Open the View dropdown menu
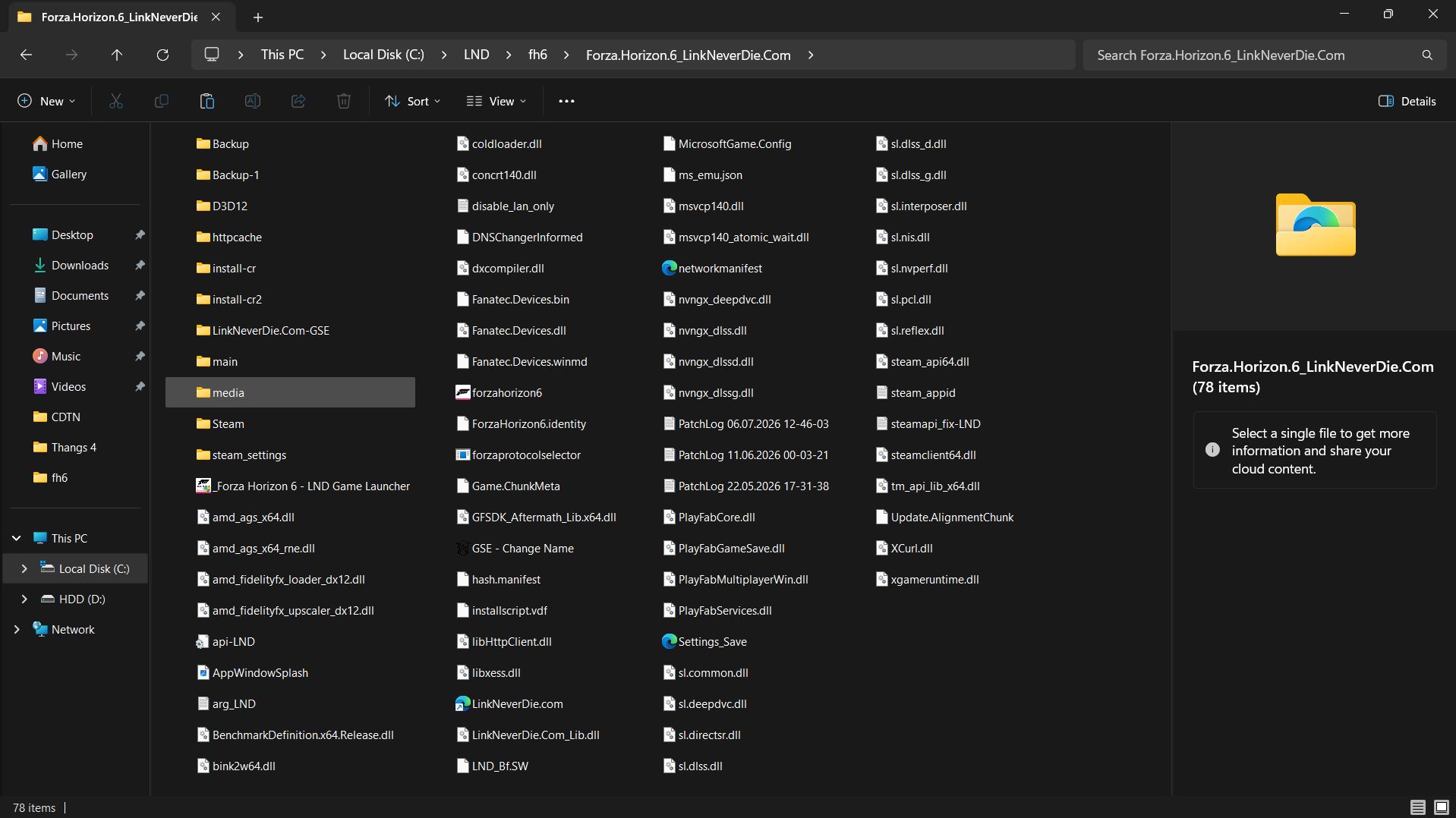 tap(496, 101)
